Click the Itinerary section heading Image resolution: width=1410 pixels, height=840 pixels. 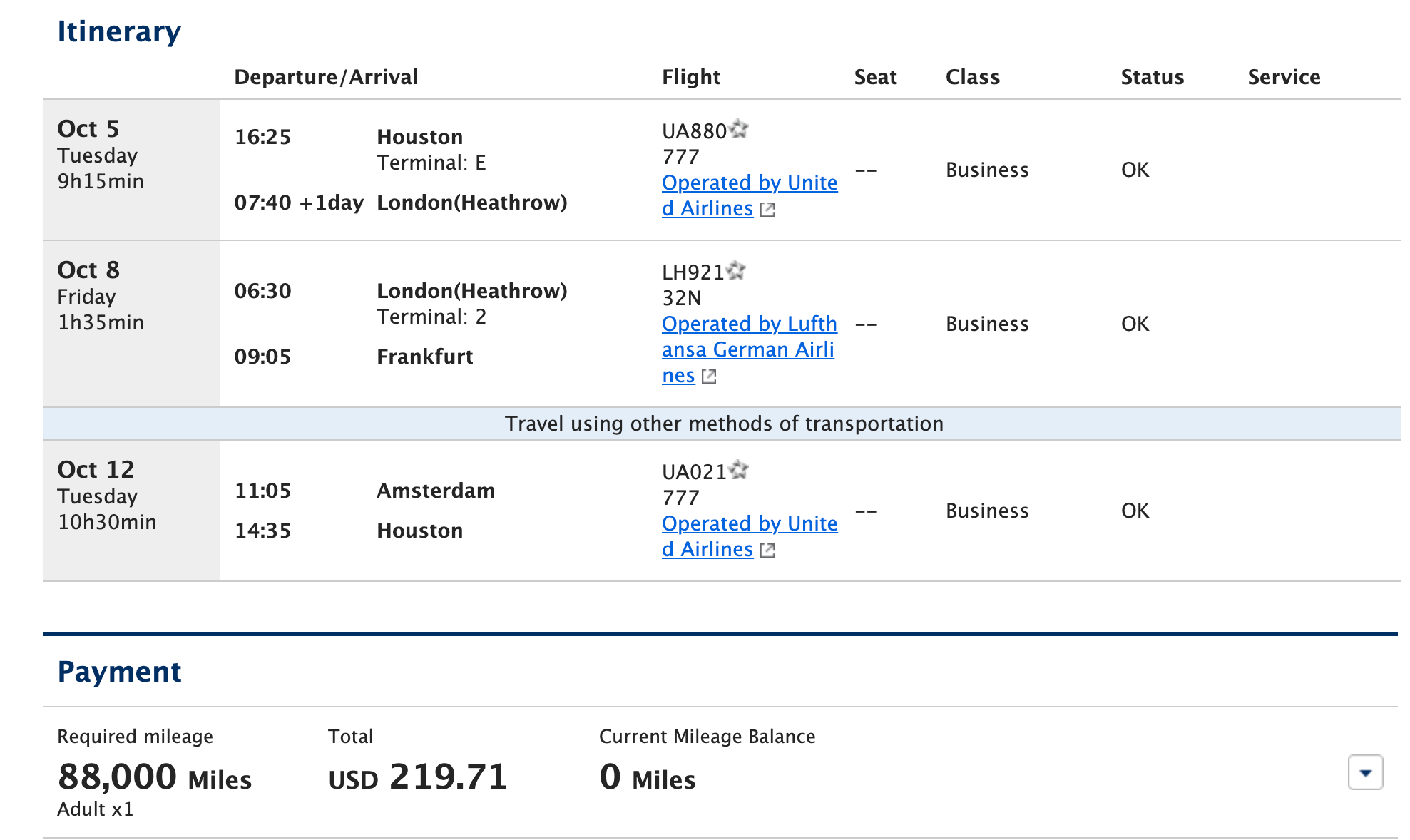tap(119, 31)
